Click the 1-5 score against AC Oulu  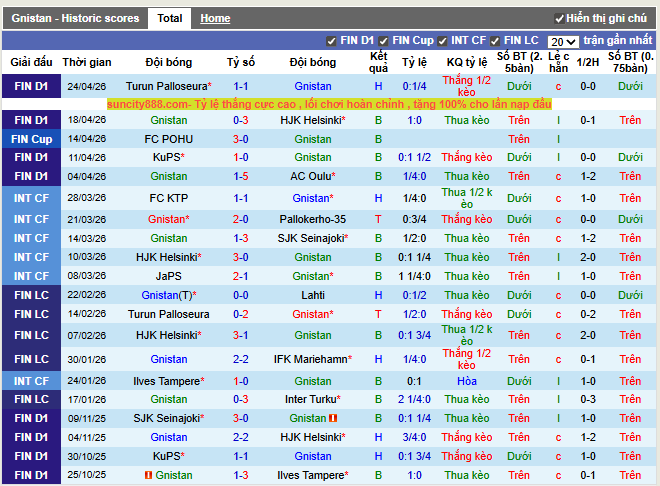pos(241,176)
